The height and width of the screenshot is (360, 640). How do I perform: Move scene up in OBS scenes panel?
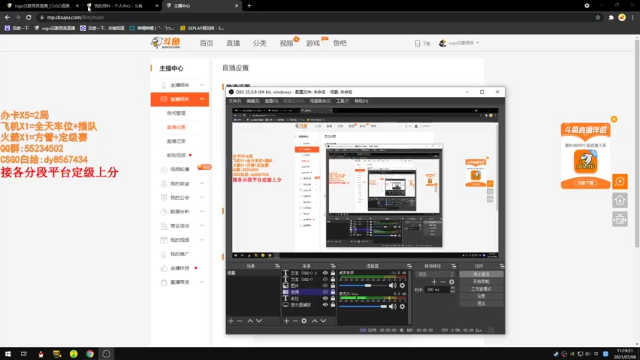point(250,321)
